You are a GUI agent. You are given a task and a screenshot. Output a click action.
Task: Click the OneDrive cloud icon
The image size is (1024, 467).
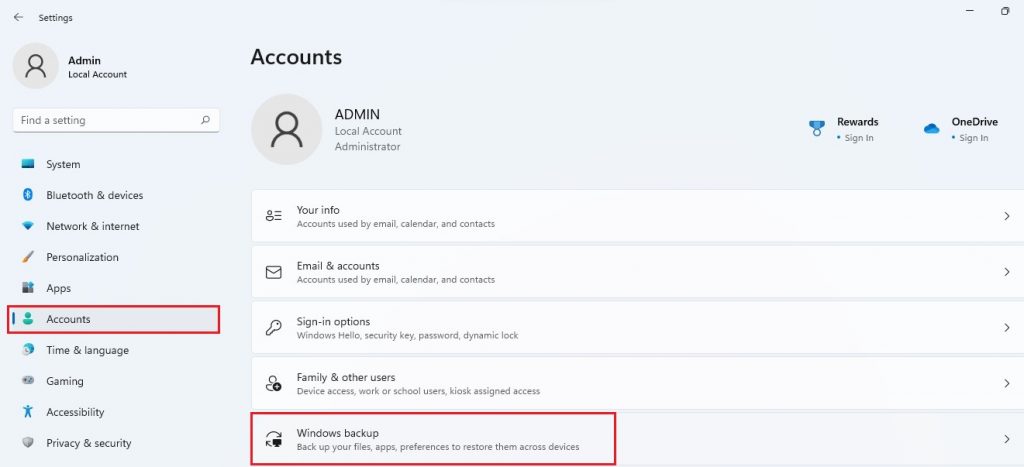pyautogui.click(x=931, y=129)
